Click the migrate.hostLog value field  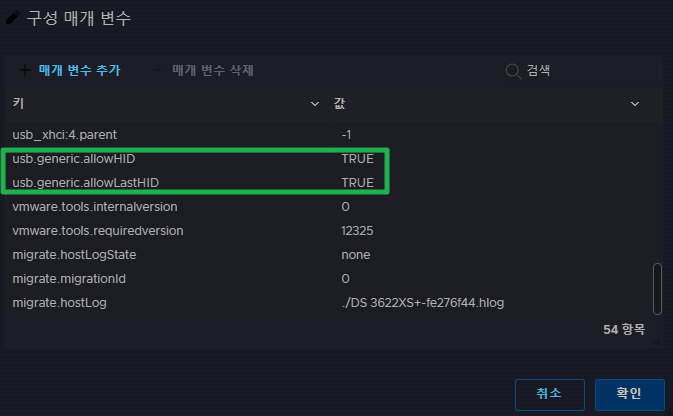coord(422,302)
